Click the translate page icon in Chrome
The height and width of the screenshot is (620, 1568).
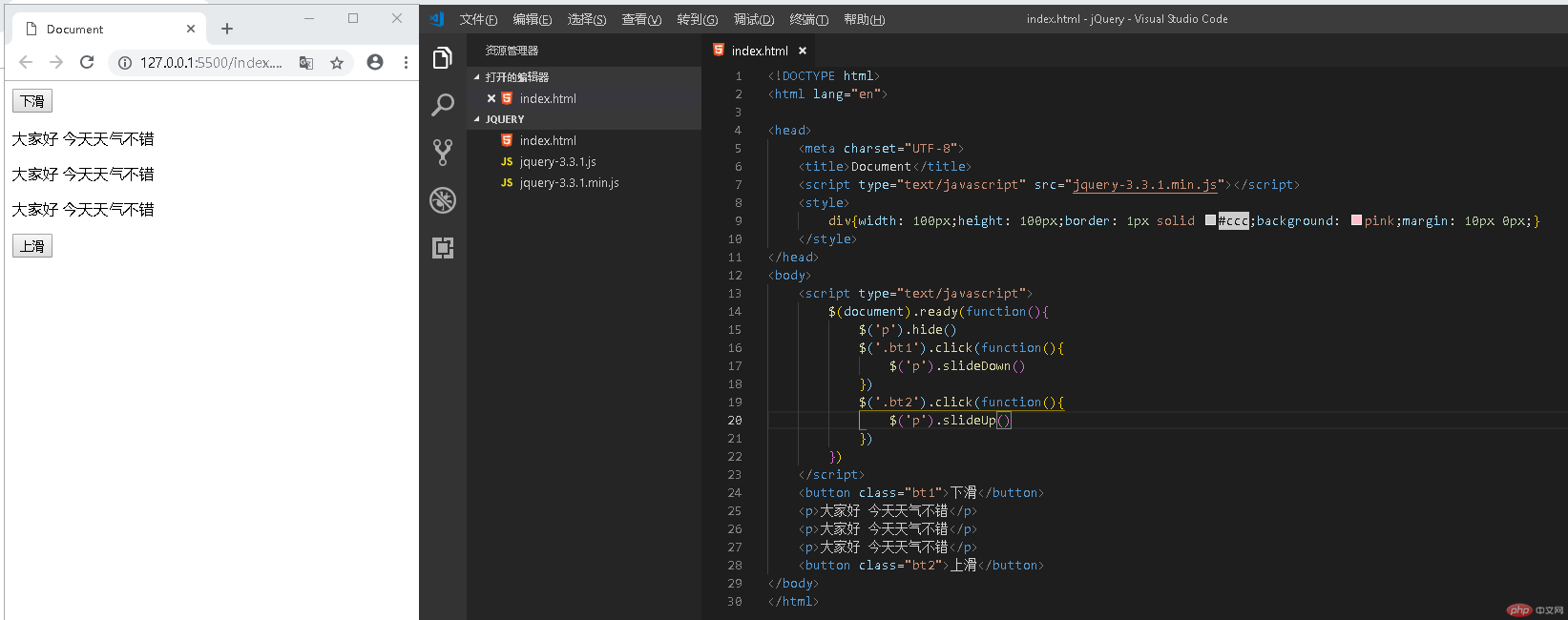coord(306,62)
